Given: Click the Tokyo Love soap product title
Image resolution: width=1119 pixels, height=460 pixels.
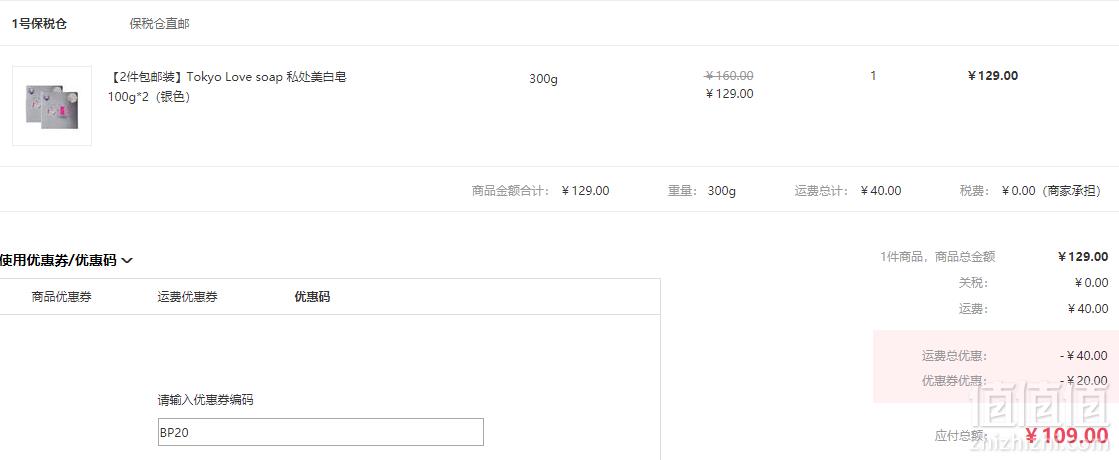Looking at the screenshot, I should point(227,87).
